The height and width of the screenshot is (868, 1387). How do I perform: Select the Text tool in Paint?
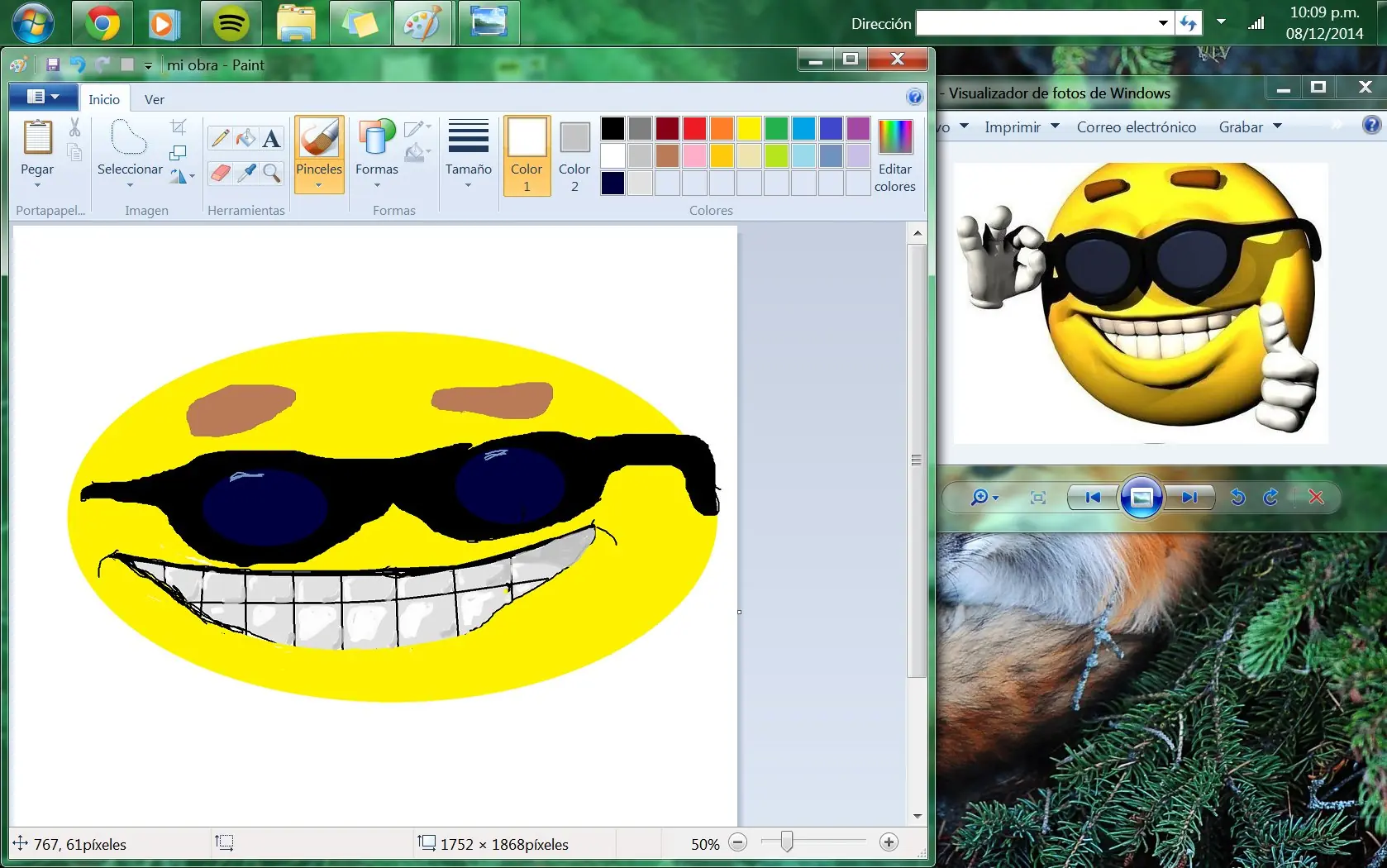[271, 138]
